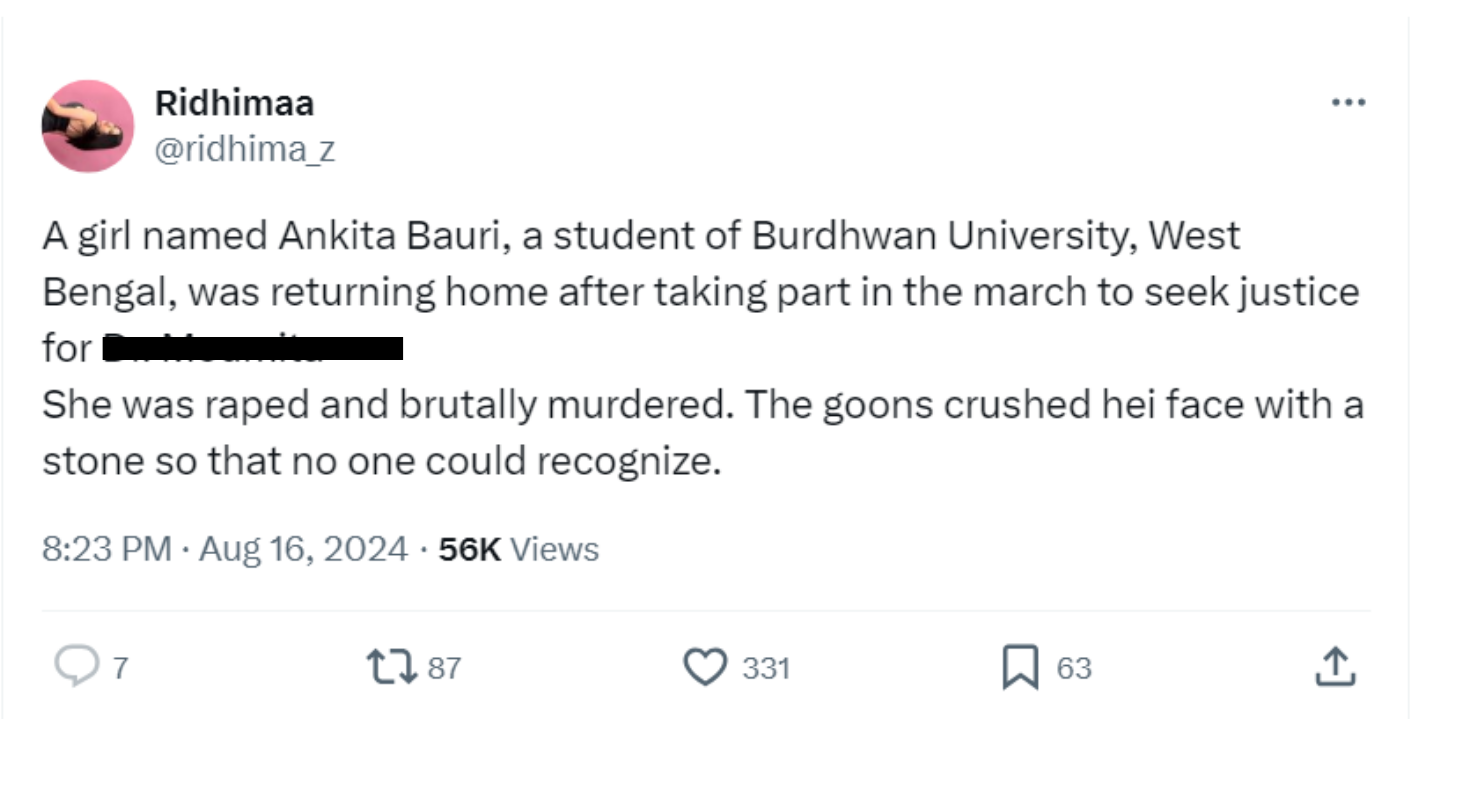Click the retweet arrows icon
This screenshot has width=1470, height=795.
[x=391, y=667]
